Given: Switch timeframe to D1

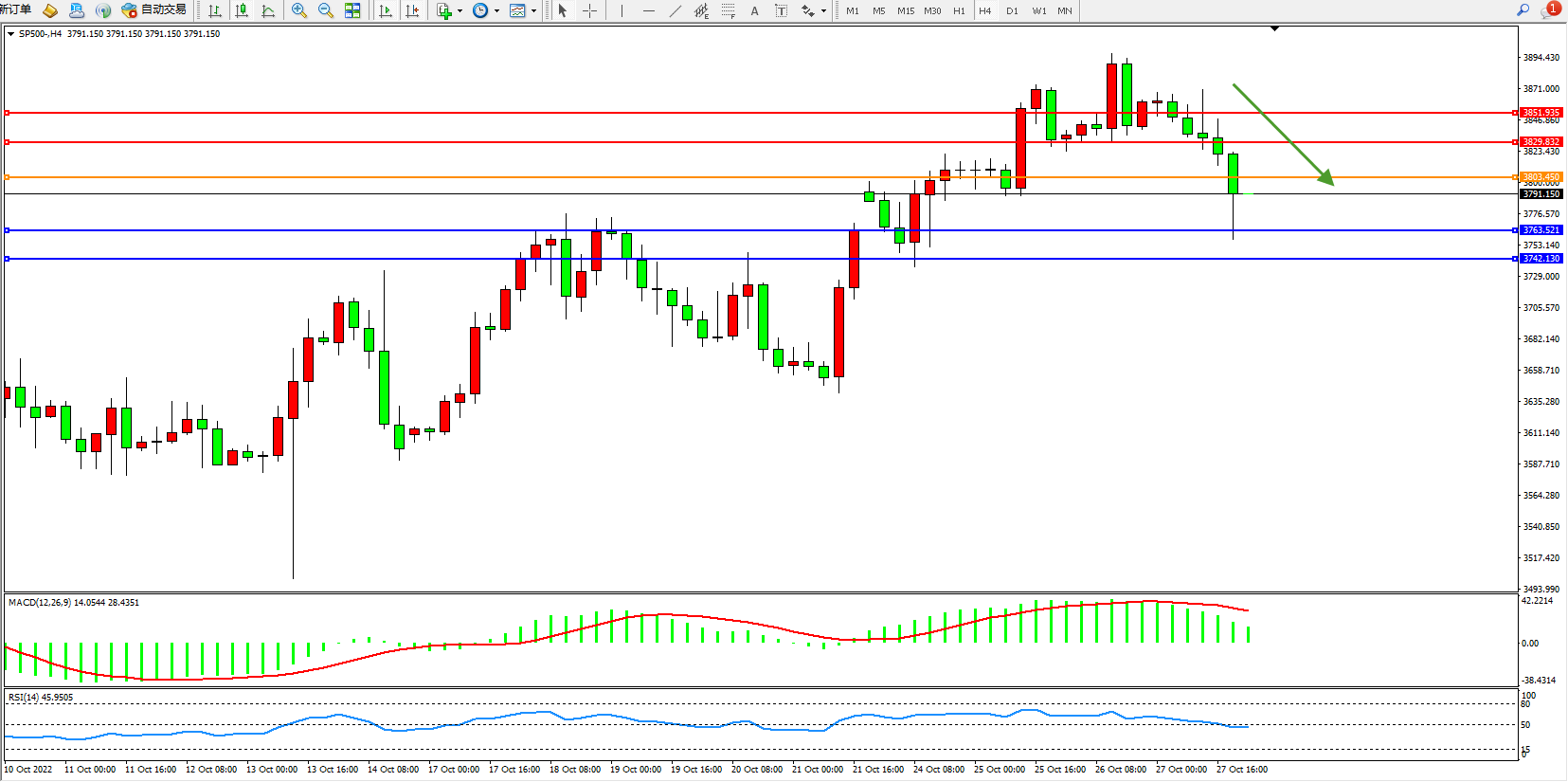Looking at the screenshot, I should click(x=1012, y=10).
